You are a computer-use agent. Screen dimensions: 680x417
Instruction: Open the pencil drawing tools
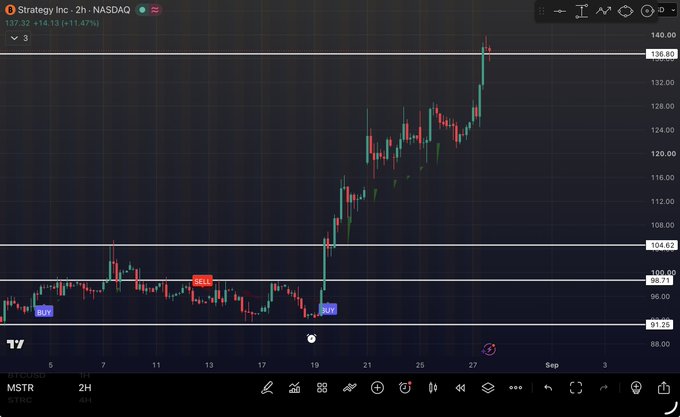click(x=267, y=388)
